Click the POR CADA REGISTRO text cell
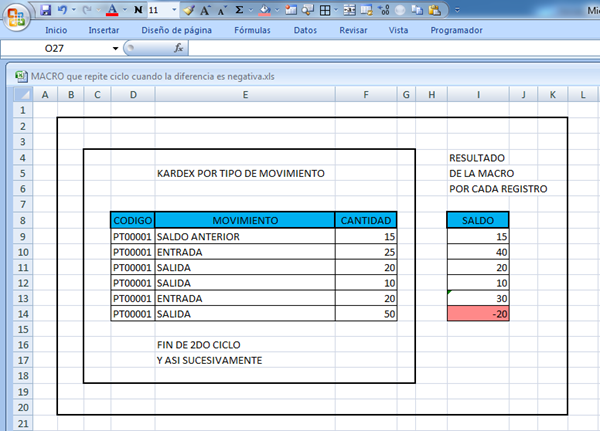Viewport: 600px width, 431px height. [498, 189]
